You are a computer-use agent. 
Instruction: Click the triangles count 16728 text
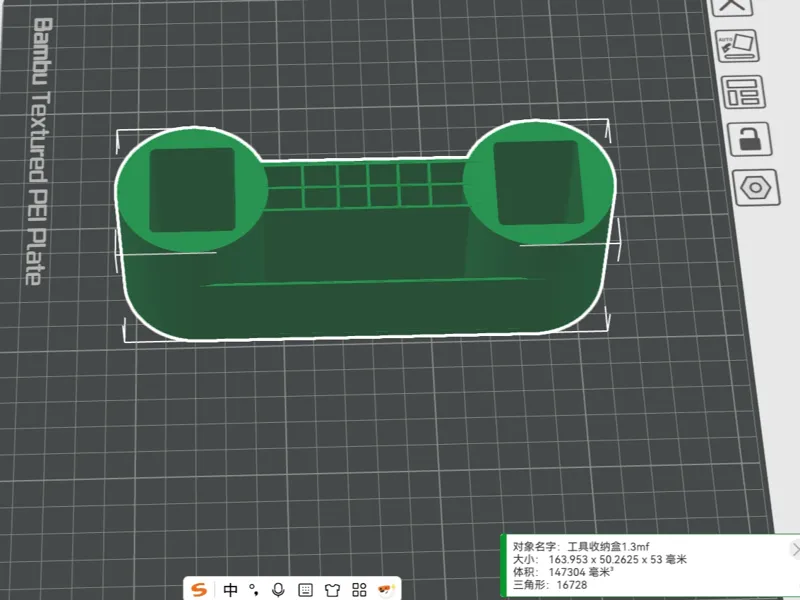(x=571, y=585)
